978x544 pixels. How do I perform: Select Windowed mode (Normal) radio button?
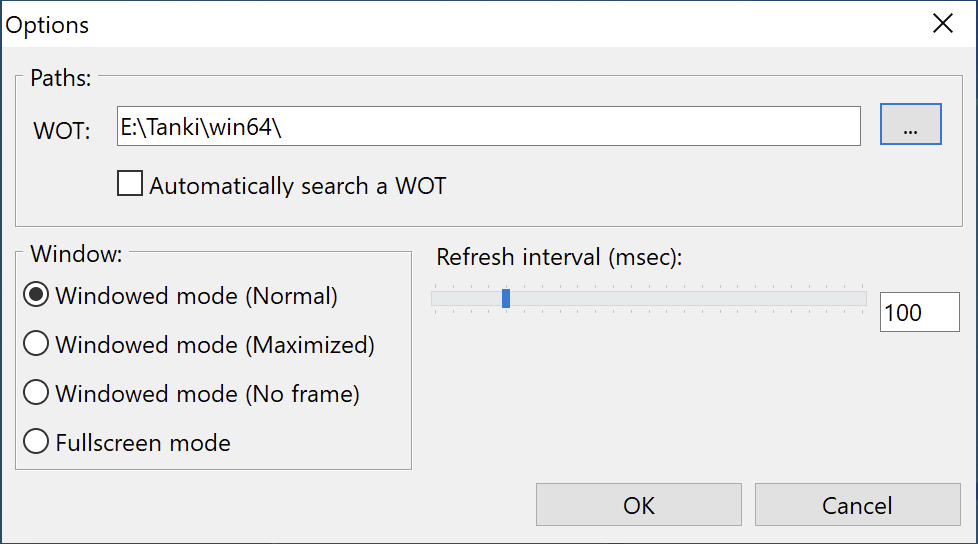(x=37, y=296)
